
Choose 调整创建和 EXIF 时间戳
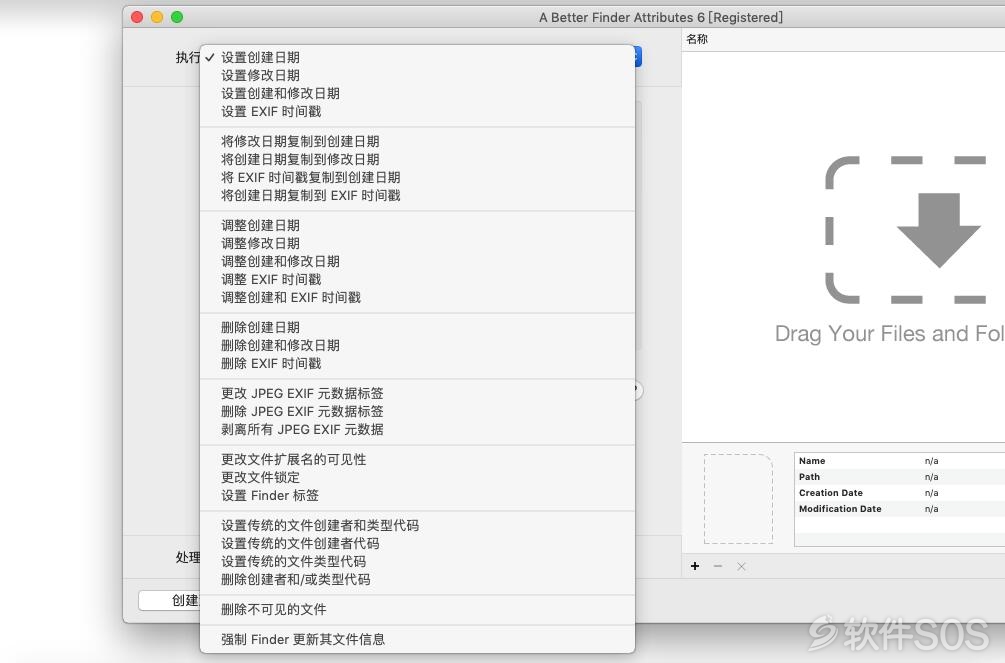tap(417, 297)
